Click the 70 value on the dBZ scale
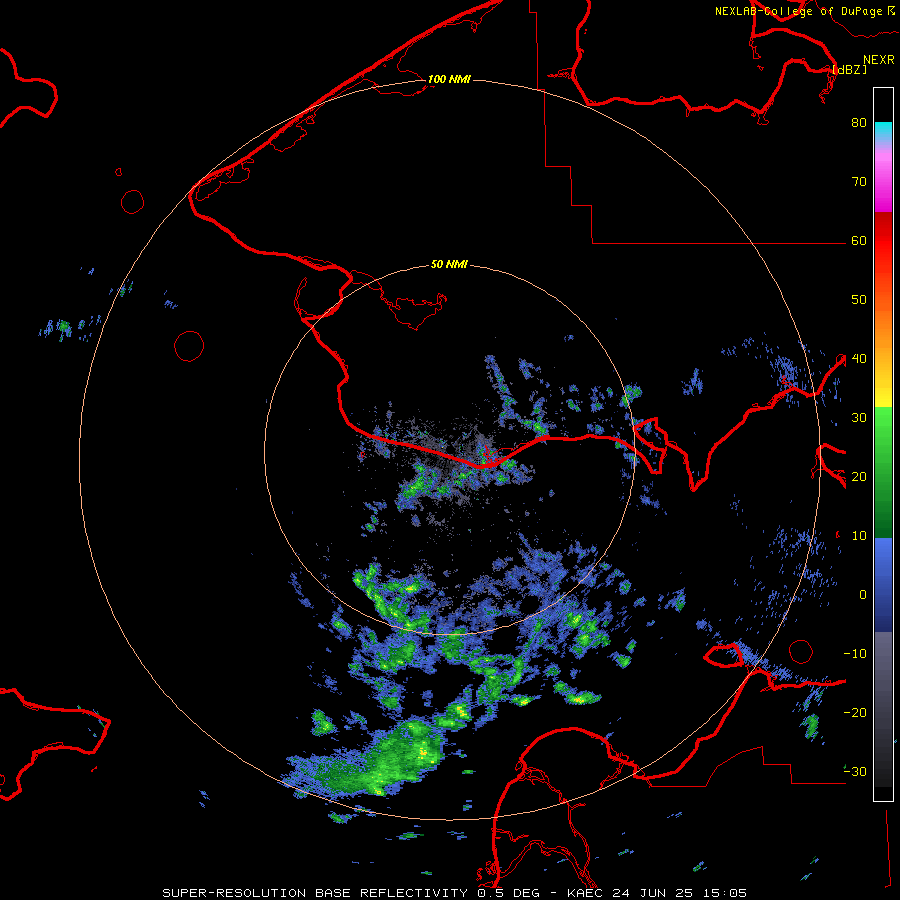Screen dimensions: 900x900 [859, 182]
